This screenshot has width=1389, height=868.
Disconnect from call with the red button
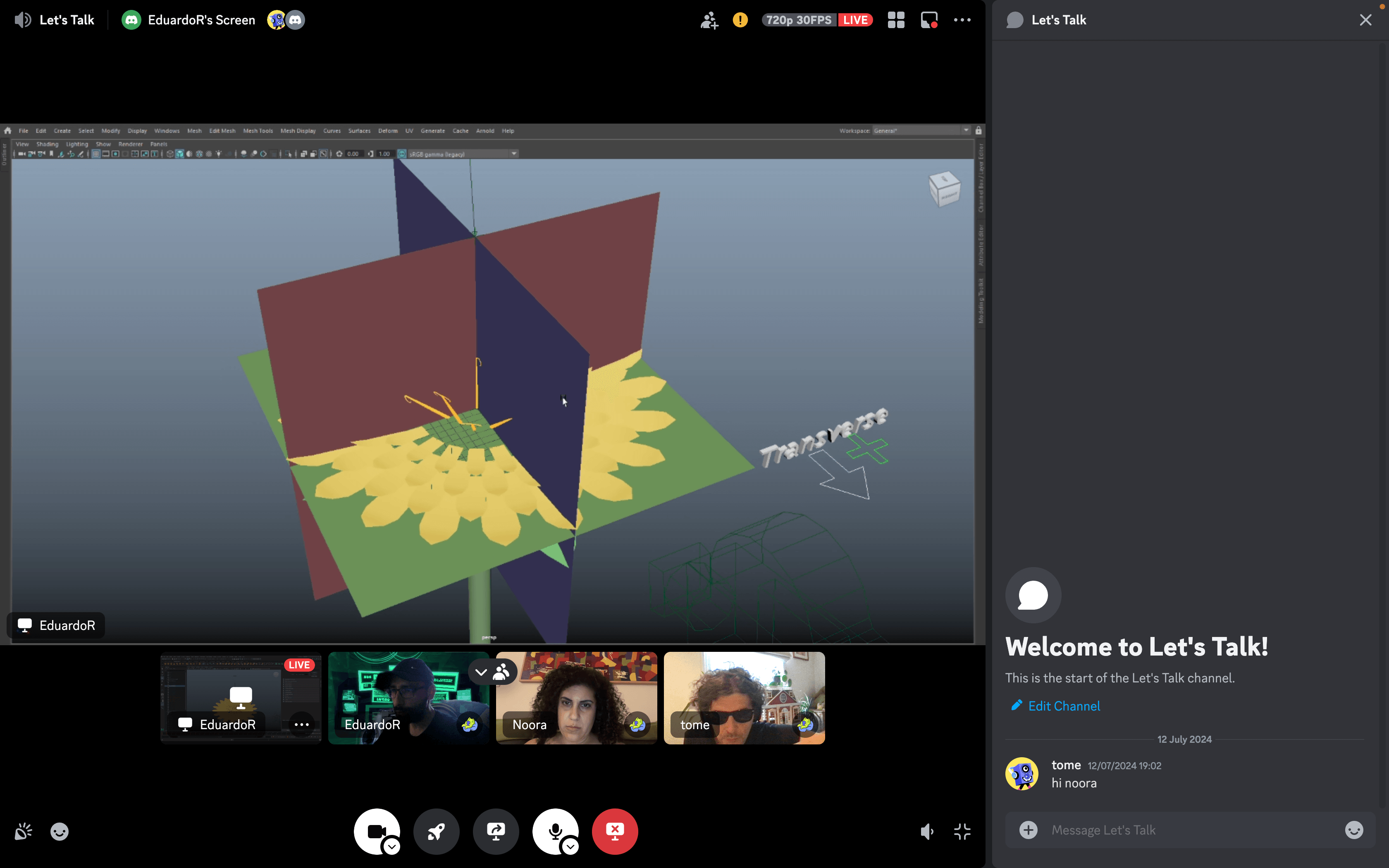(615, 831)
